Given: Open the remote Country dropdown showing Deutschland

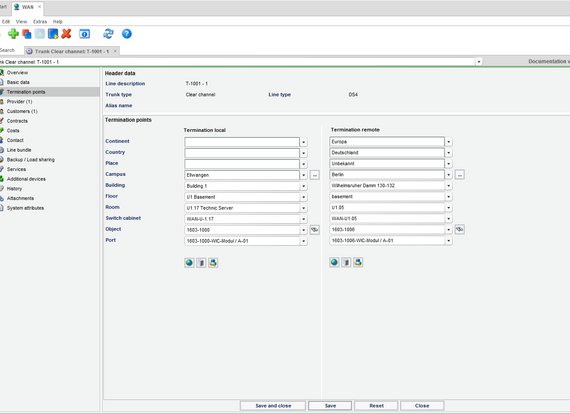Looking at the screenshot, I should [x=449, y=153].
